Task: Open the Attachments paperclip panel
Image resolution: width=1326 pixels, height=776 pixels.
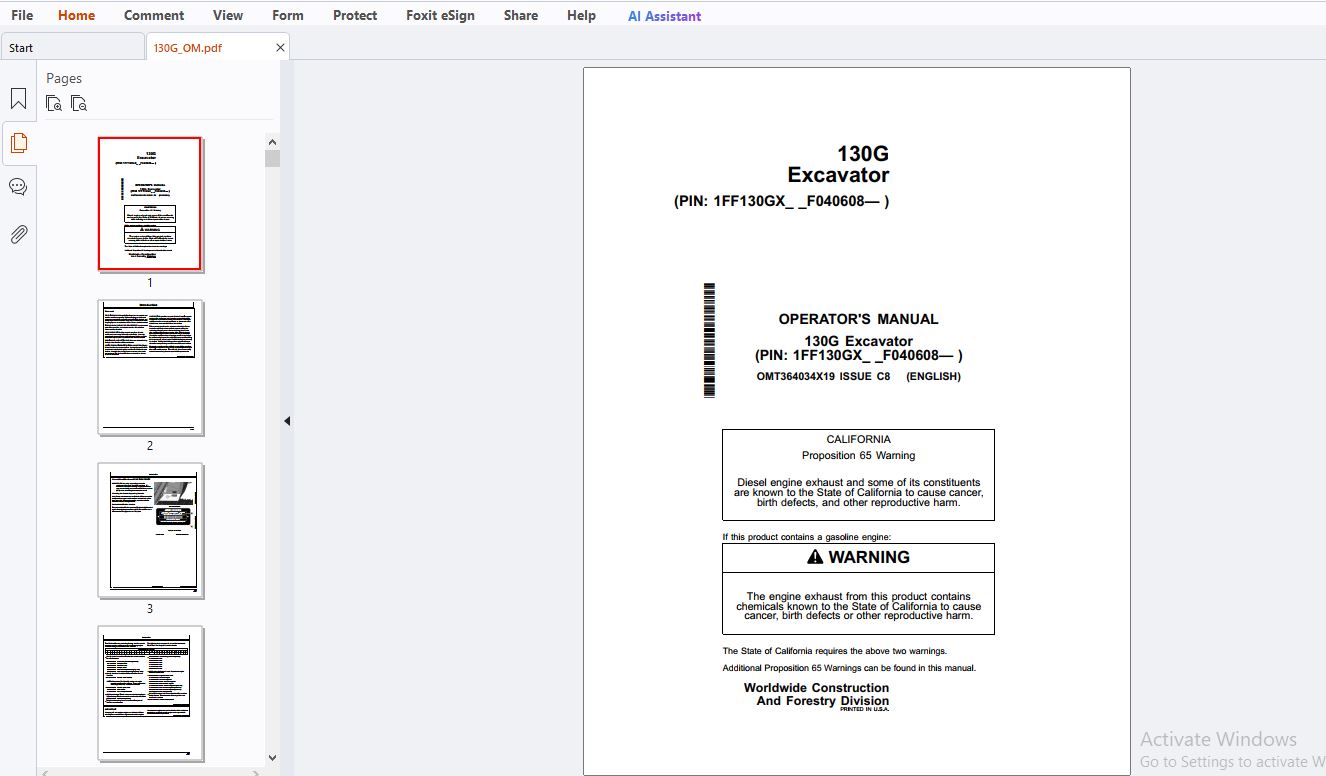Action: coord(18,234)
